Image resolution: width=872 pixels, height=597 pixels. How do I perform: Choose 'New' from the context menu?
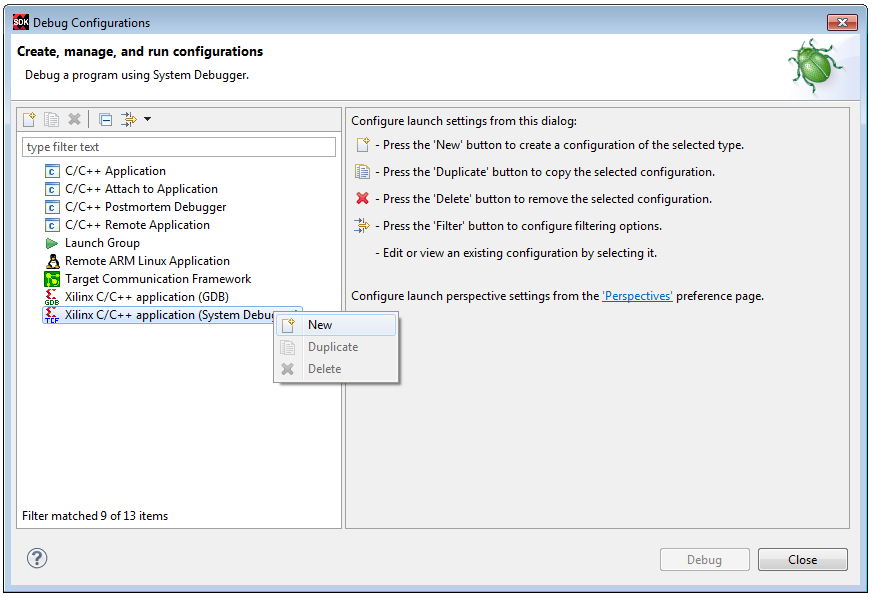tap(336, 325)
